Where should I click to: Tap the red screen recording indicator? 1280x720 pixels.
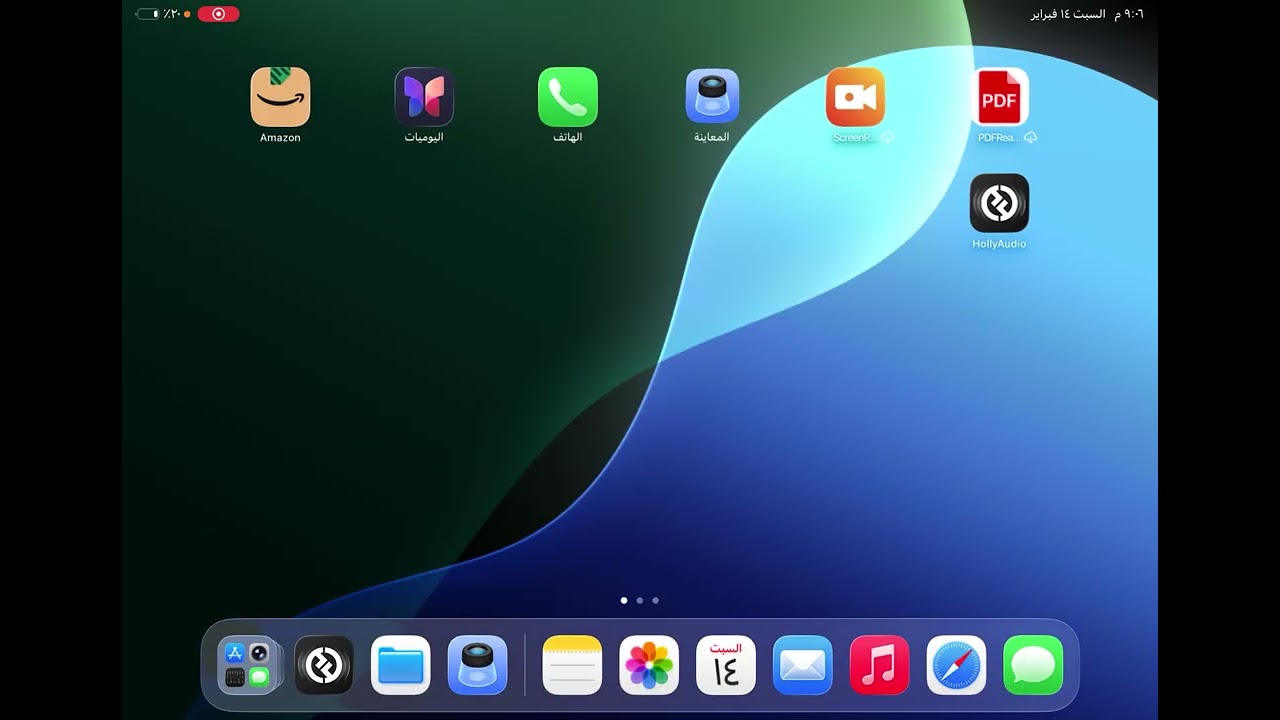[218, 14]
